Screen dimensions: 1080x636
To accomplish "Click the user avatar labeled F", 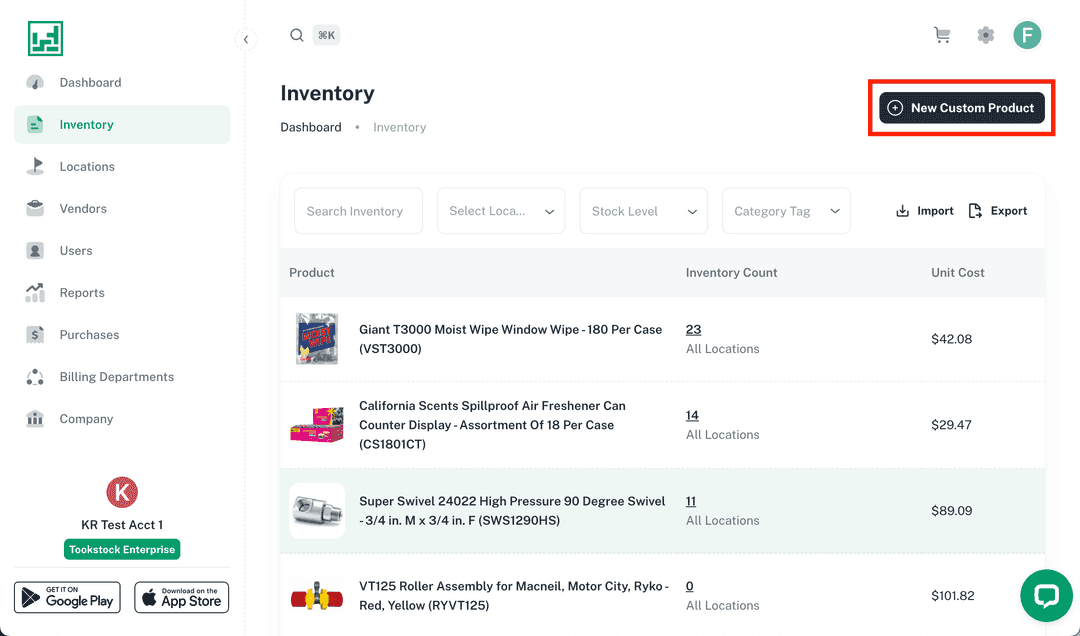I will point(1027,35).
